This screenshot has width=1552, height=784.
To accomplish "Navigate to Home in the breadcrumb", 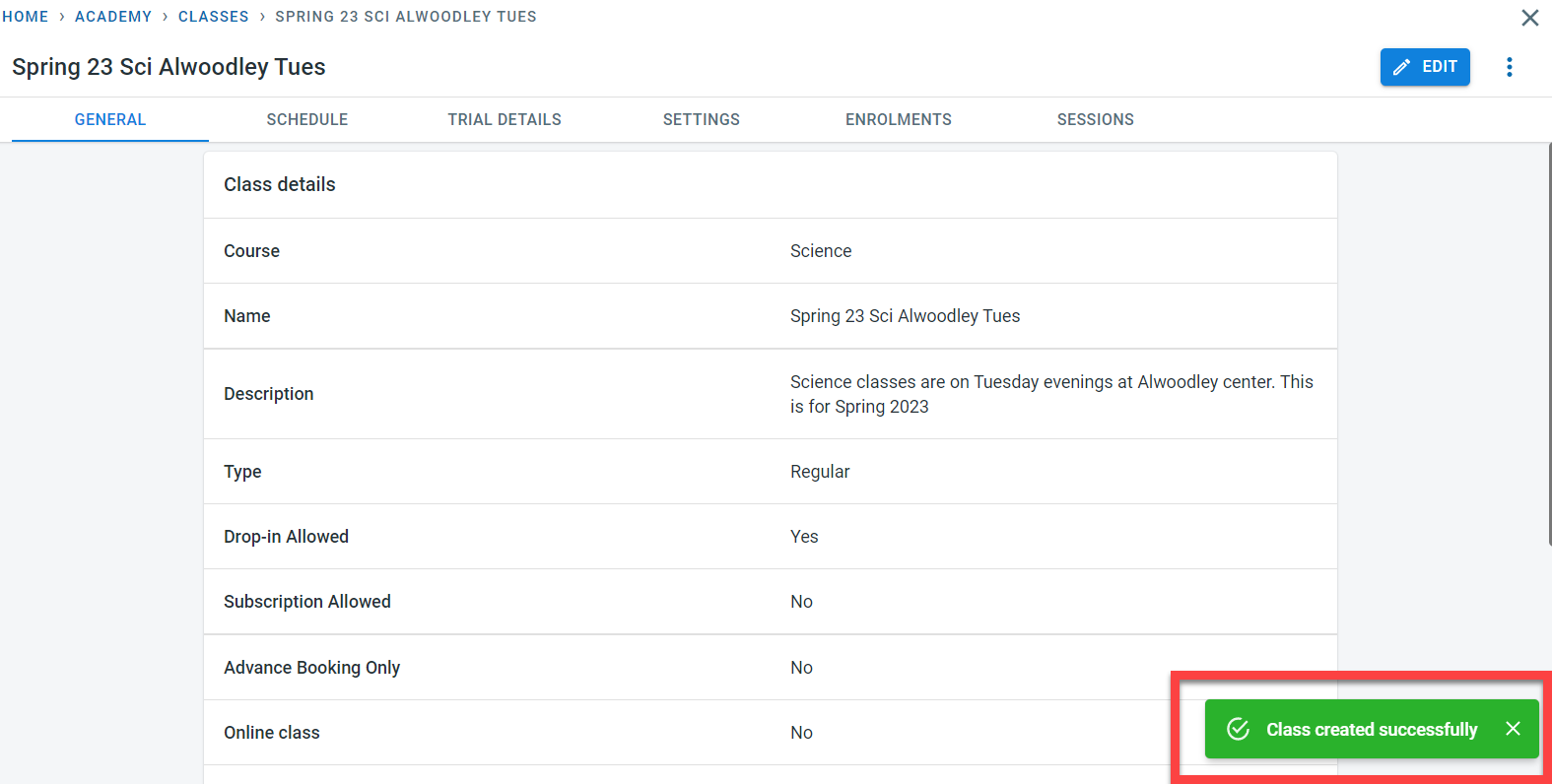I will click(26, 17).
